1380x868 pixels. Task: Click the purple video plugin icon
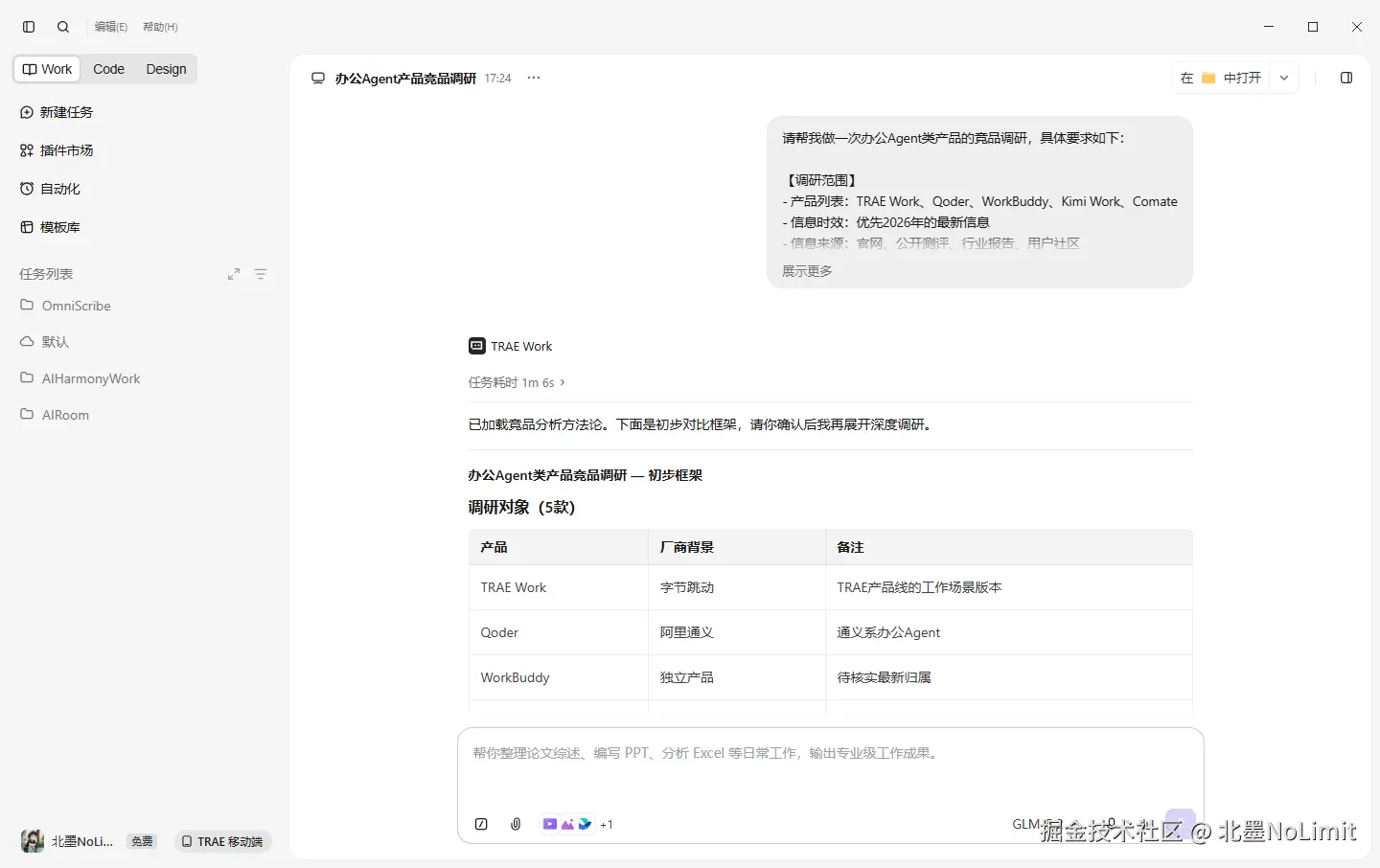tap(549, 824)
